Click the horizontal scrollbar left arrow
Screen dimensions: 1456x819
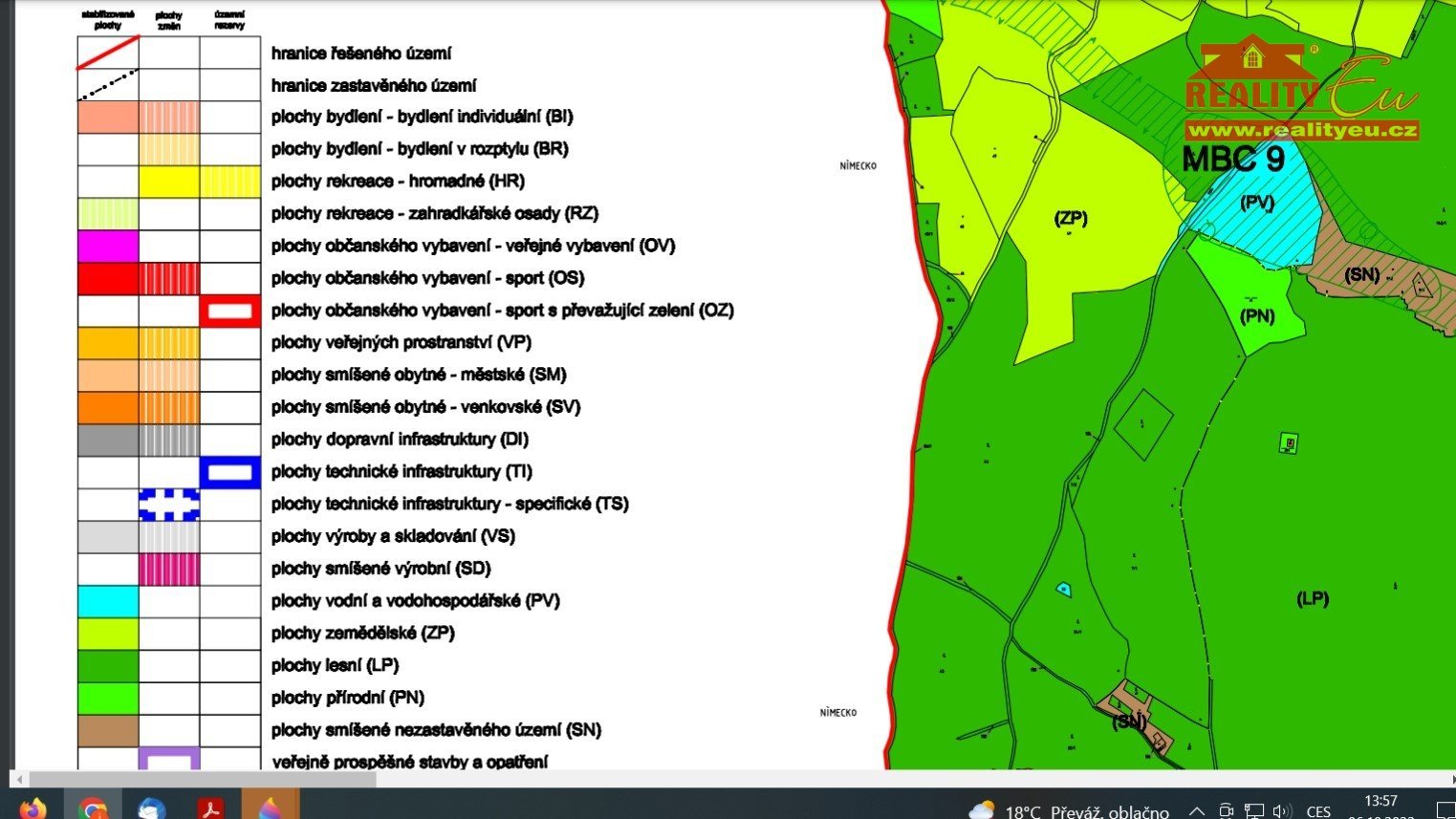coord(19,779)
